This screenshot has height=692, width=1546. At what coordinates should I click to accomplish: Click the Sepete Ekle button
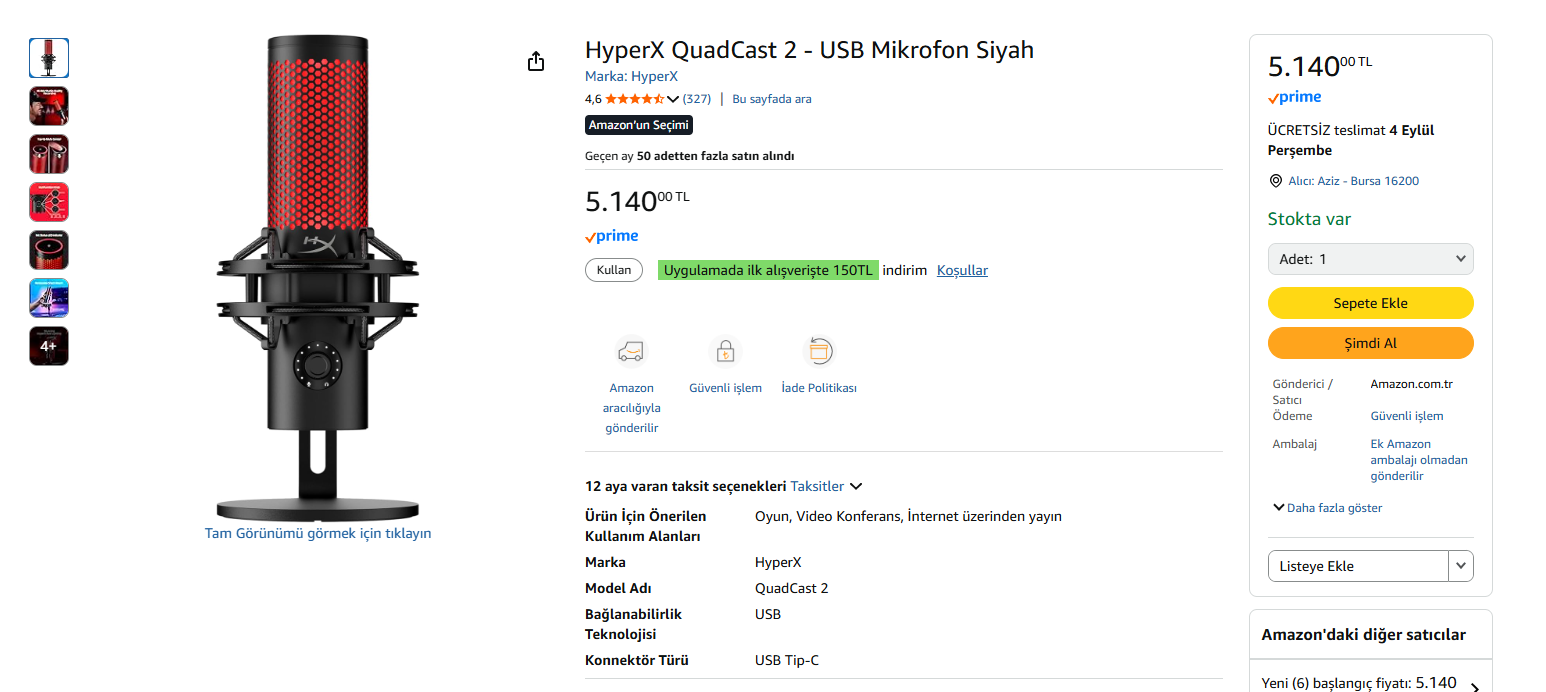(x=1370, y=303)
